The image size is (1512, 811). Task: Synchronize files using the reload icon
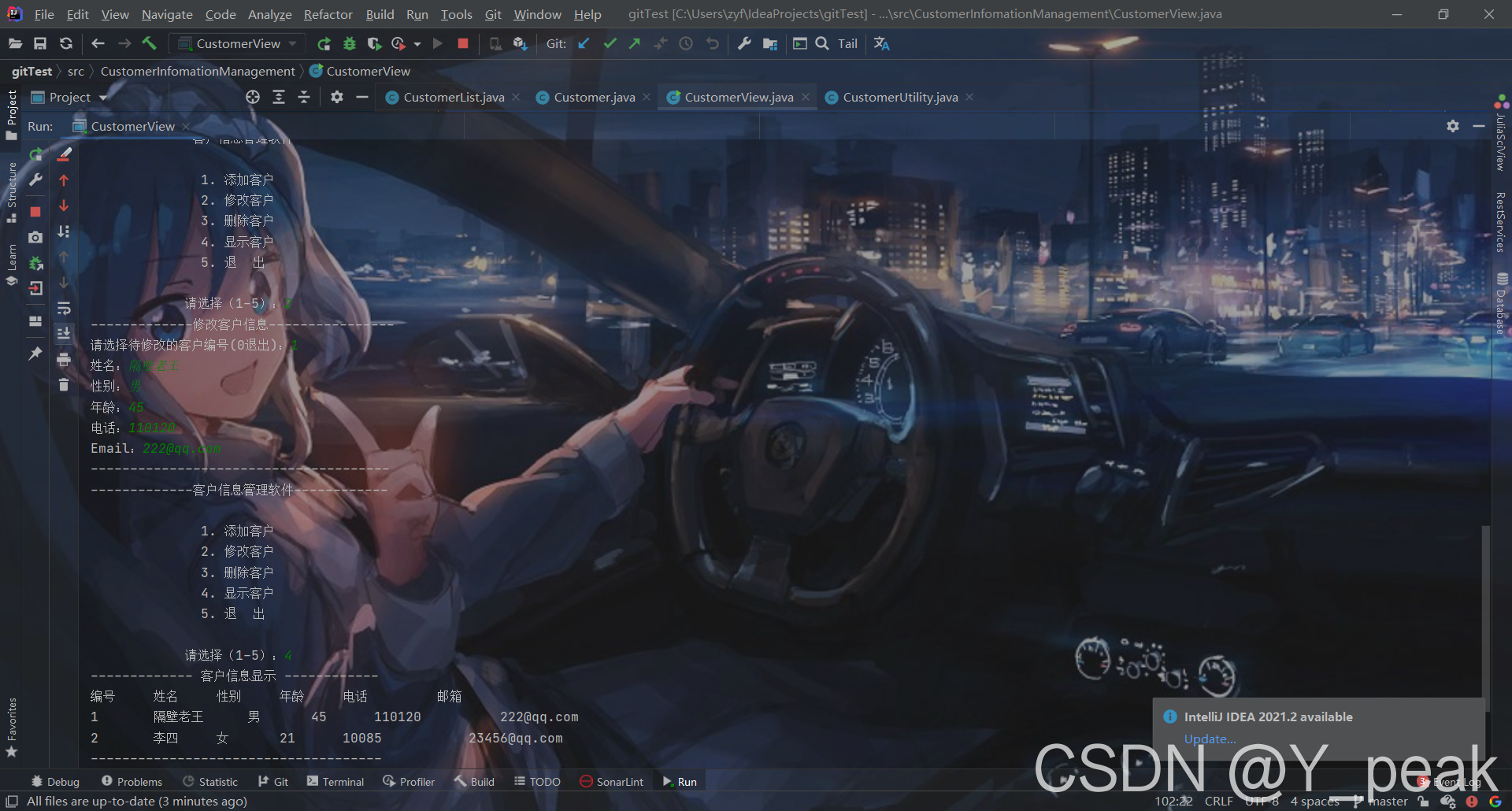pos(66,43)
